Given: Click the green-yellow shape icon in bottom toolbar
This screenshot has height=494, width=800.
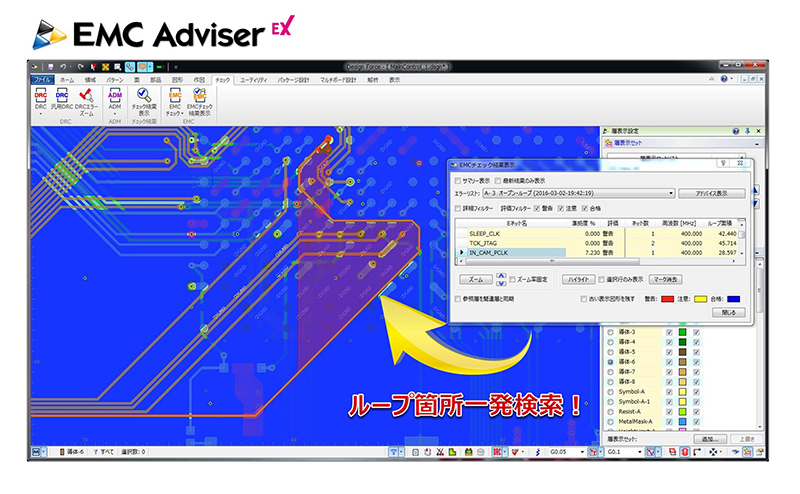Looking at the screenshot, I should click(x=452, y=452).
